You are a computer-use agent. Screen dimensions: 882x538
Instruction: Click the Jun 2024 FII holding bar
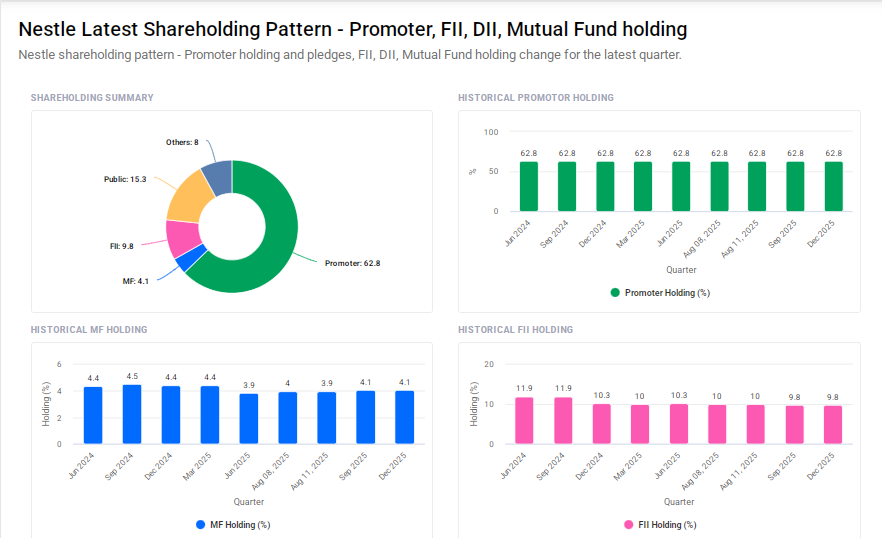(524, 420)
